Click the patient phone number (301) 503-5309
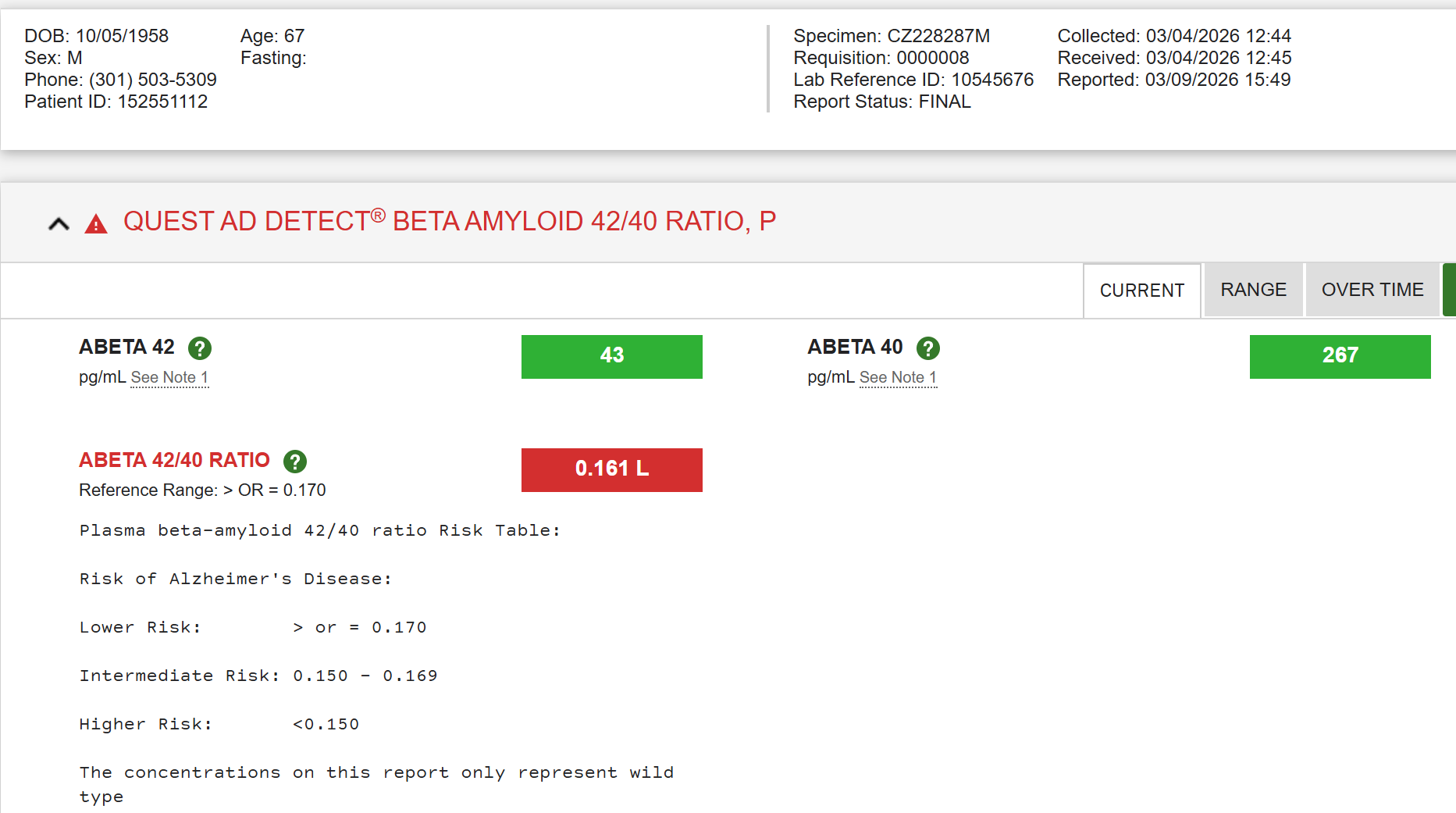The image size is (1456, 813). (152, 80)
